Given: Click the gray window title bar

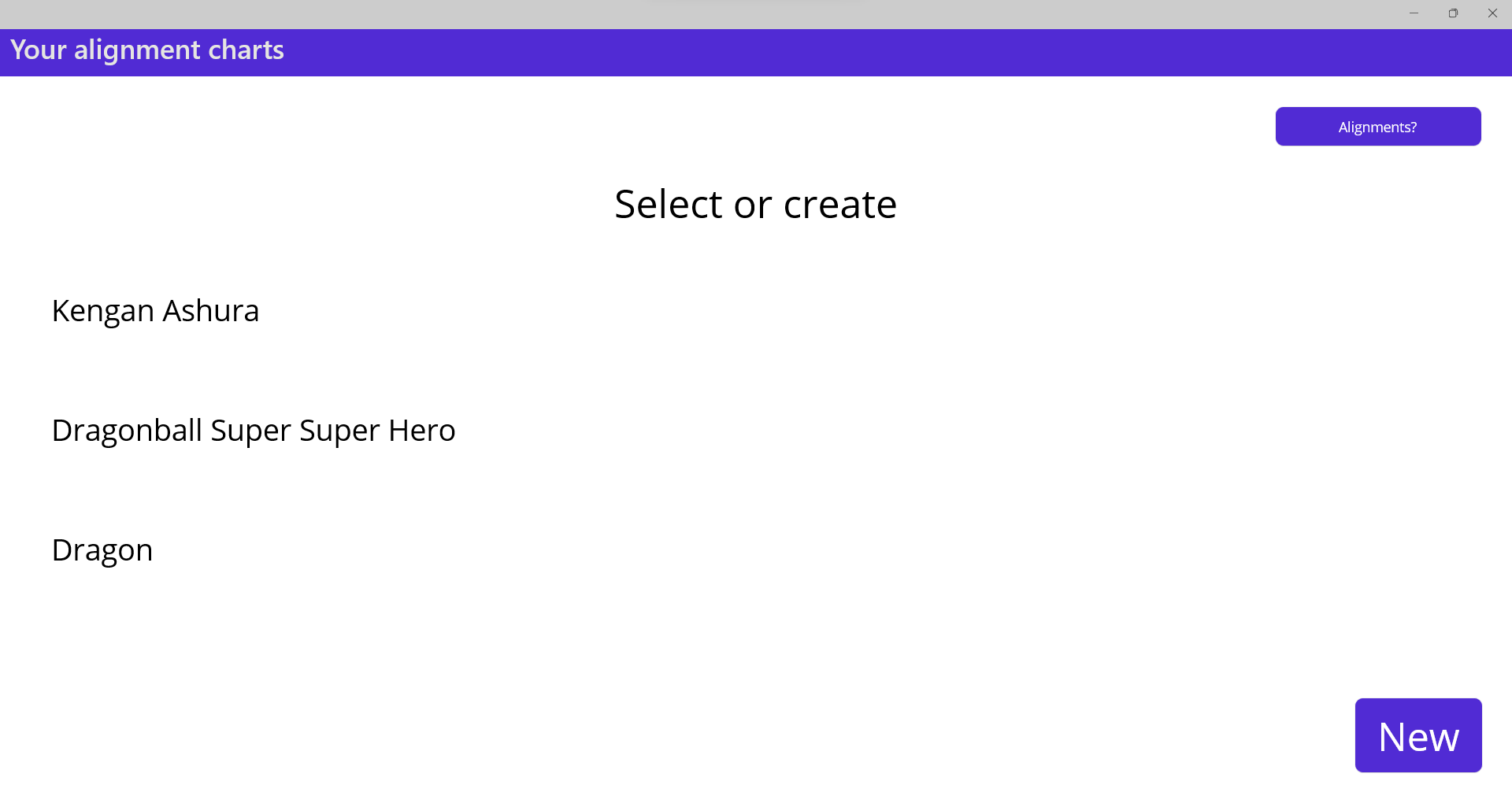Looking at the screenshot, I should tap(709, 13).
